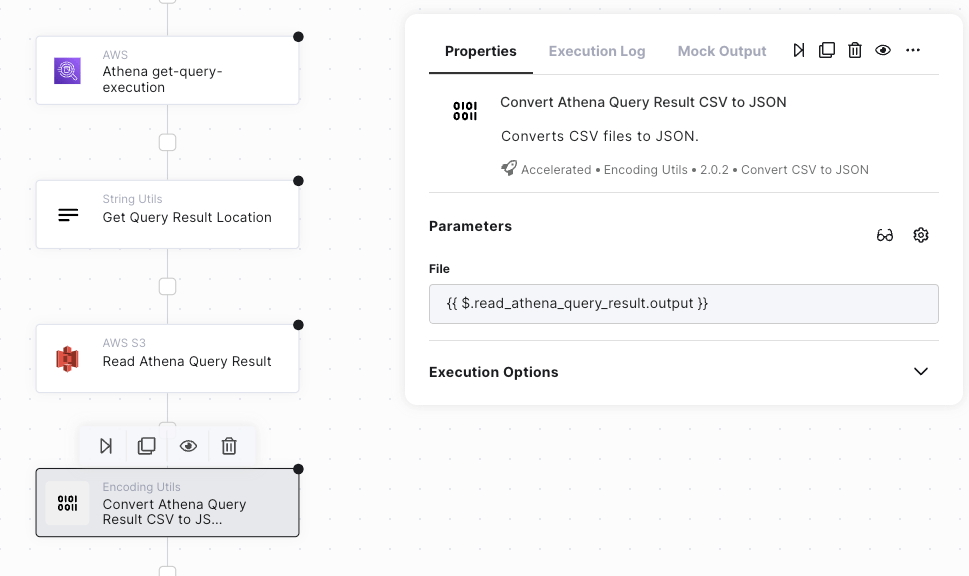Run step from the properties panel header
The image size is (969, 576).
(x=799, y=51)
